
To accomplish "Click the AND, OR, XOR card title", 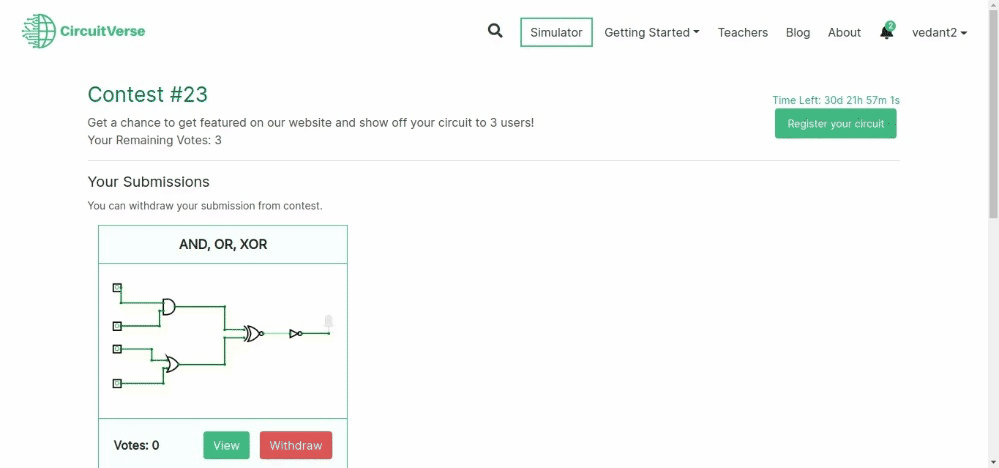I will 223,244.
